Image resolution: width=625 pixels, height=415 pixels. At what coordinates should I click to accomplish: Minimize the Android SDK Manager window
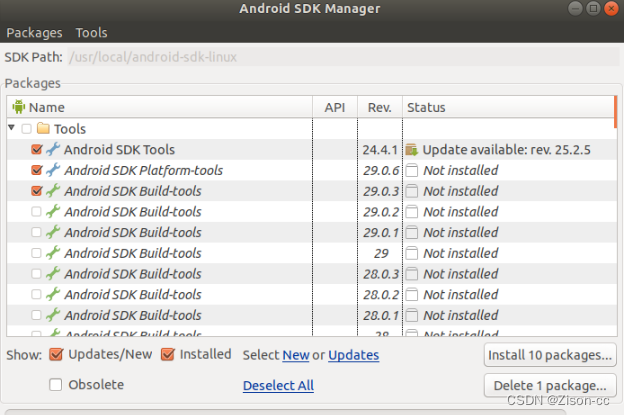pyautogui.click(x=575, y=8)
